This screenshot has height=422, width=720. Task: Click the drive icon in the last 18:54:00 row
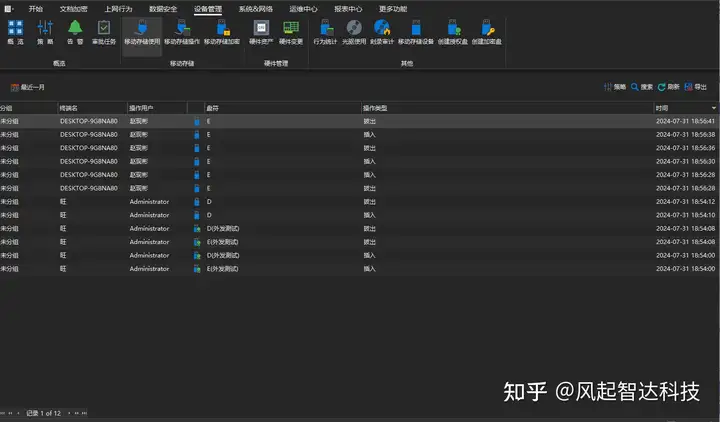[x=197, y=269]
